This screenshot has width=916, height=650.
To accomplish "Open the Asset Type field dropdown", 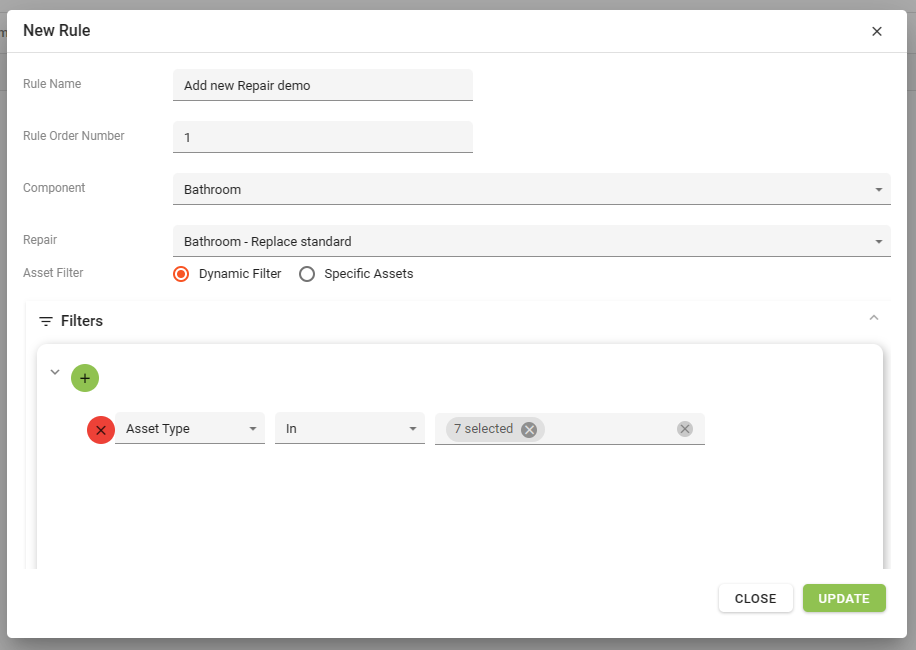I will click(x=190, y=429).
